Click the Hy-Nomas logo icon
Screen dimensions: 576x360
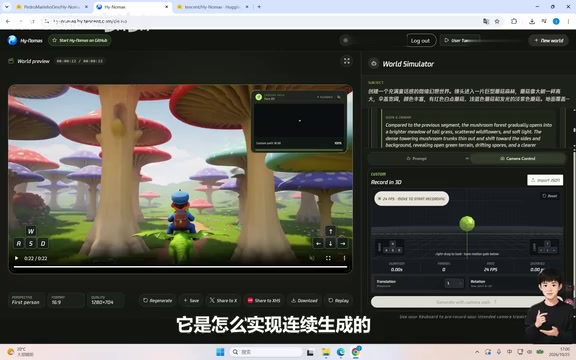(x=12, y=40)
